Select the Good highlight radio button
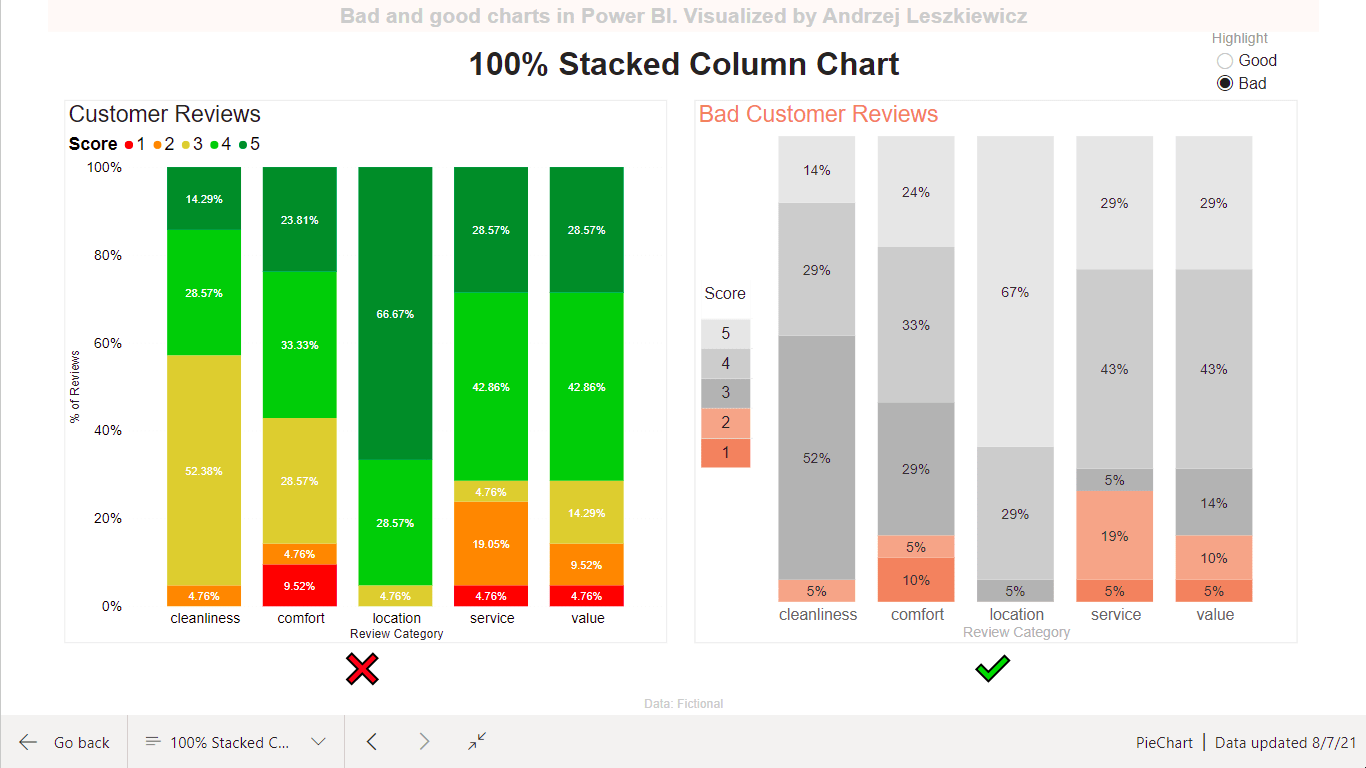Image resolution: width=1366 pixels, height=768 pixels. tap(1225, 61)
